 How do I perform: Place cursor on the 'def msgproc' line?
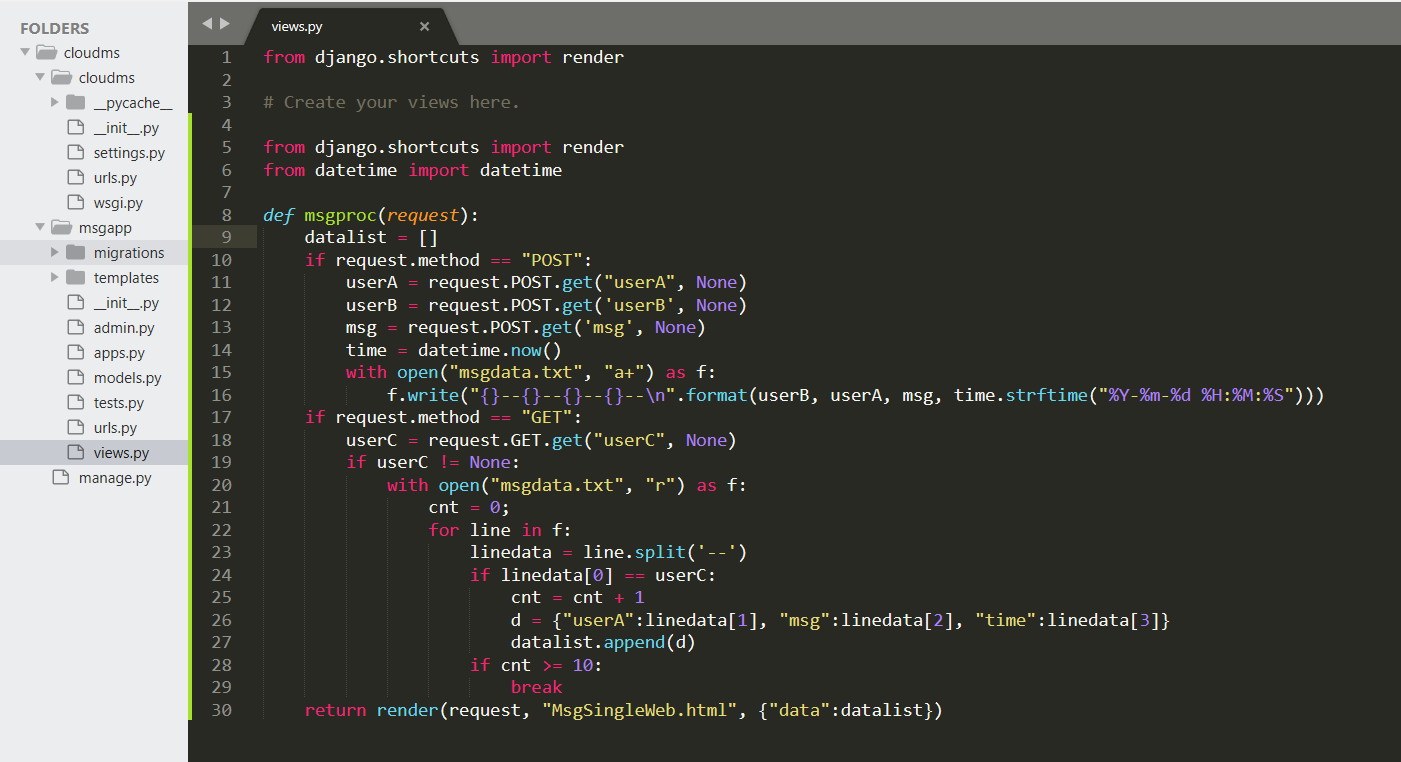point(380,215)
